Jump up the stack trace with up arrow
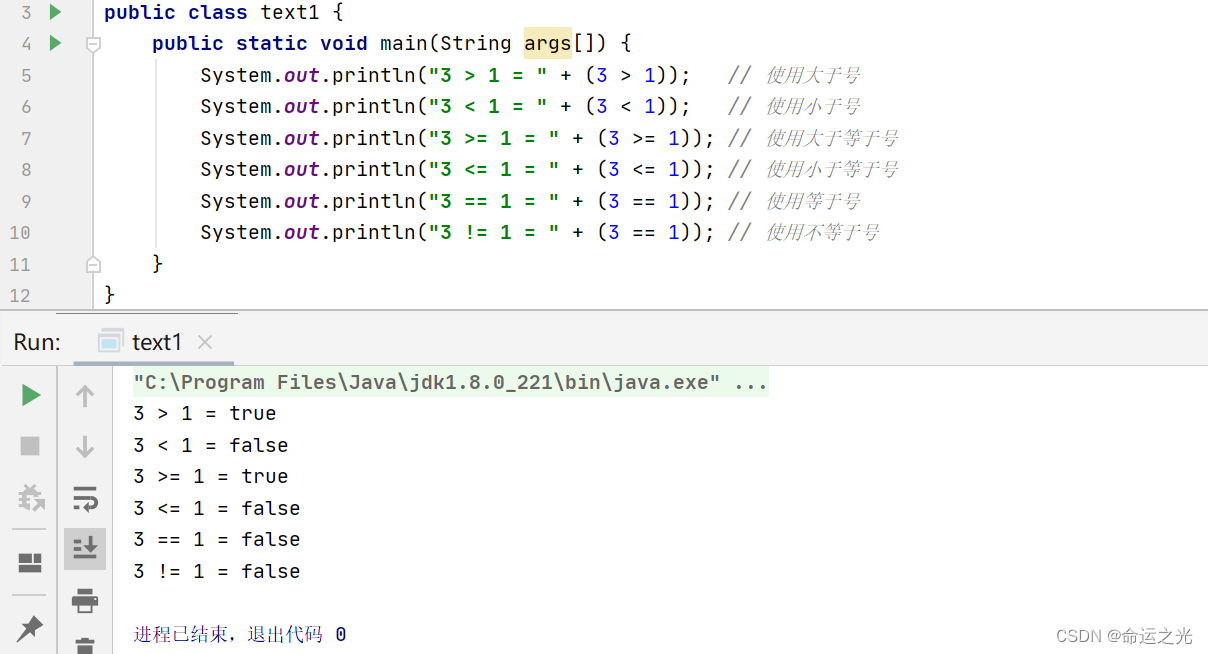Viewport: 1208px width, 654px height. 85,396
